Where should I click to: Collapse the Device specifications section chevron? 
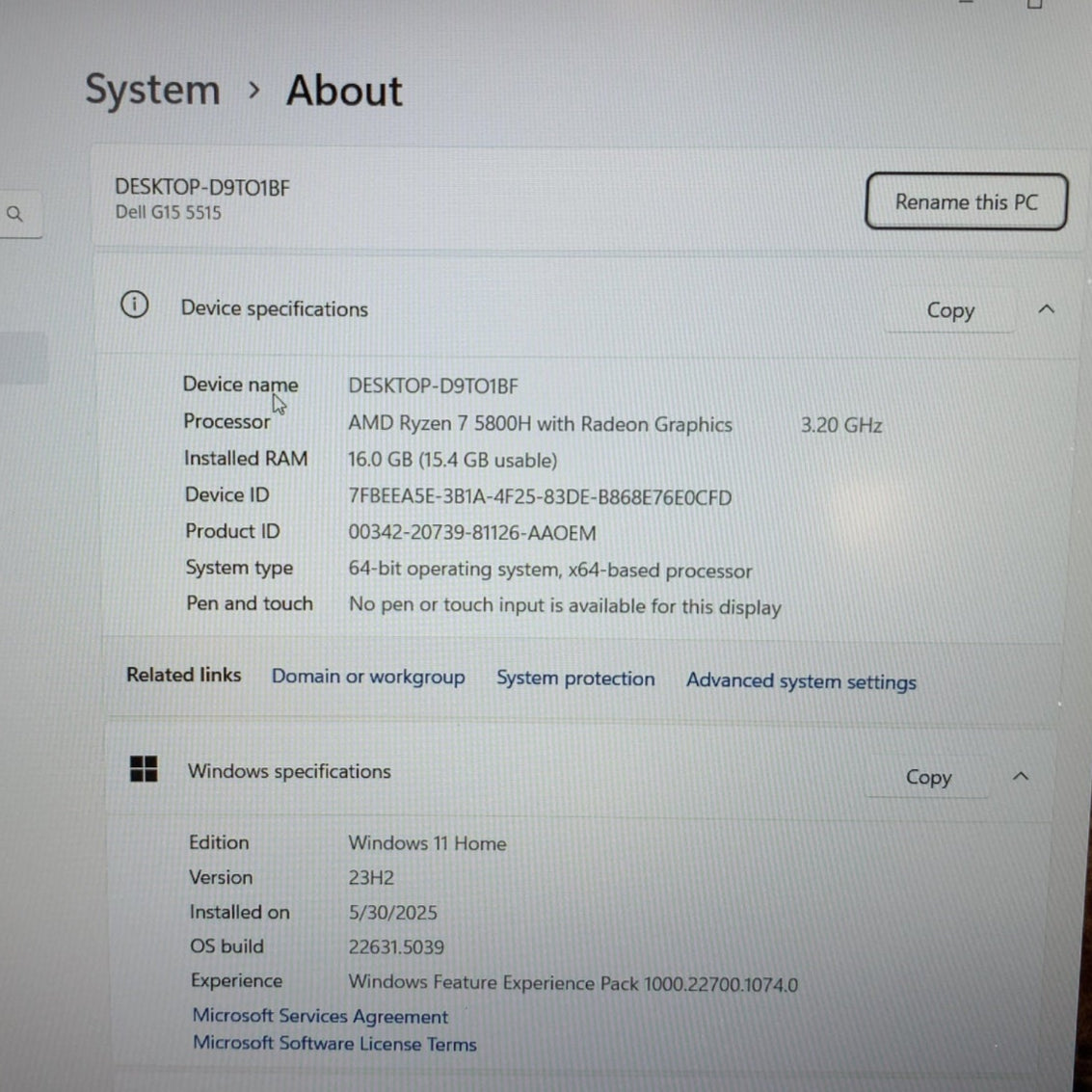[1046, 309]
